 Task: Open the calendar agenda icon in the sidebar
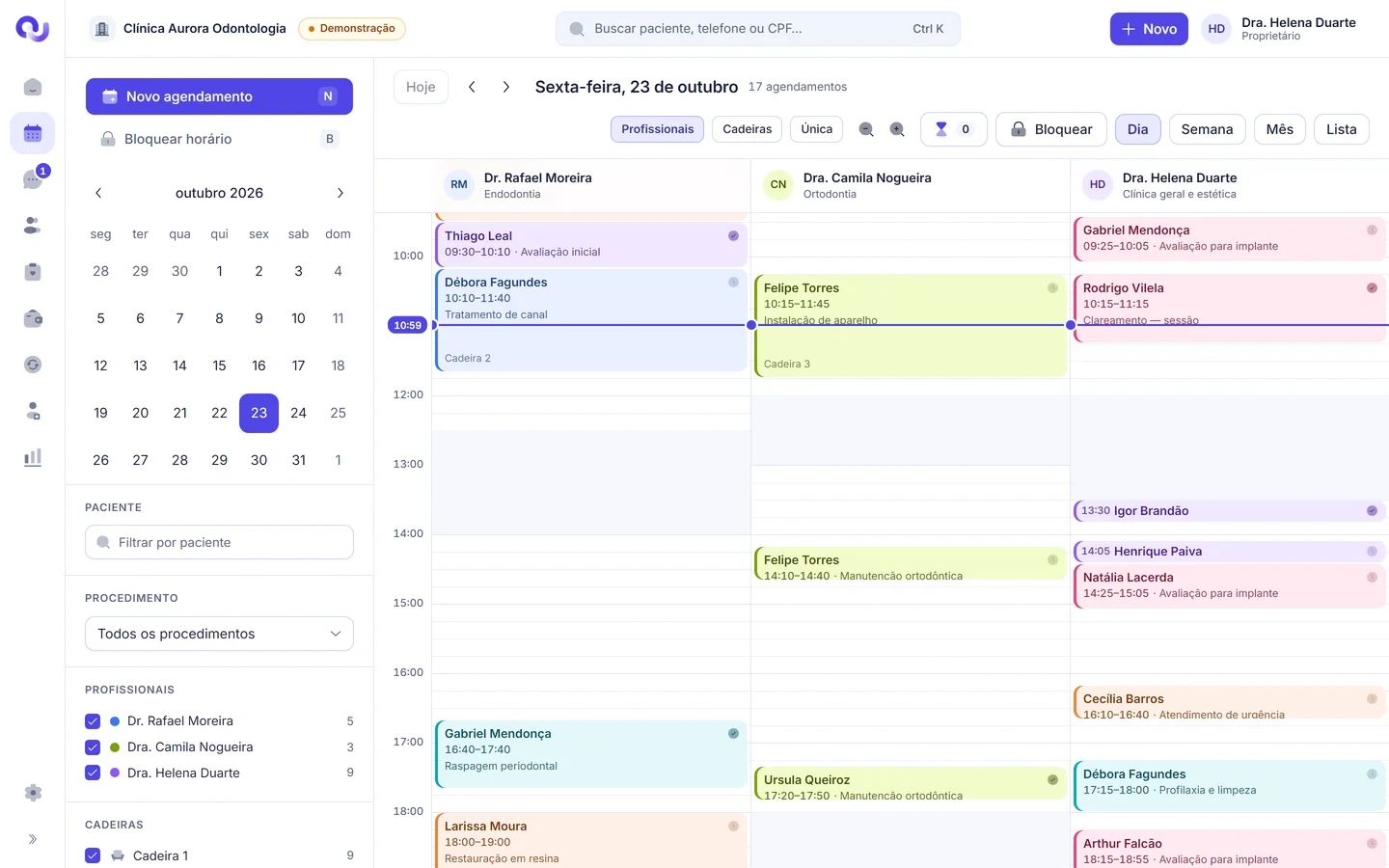click(33, 133)
